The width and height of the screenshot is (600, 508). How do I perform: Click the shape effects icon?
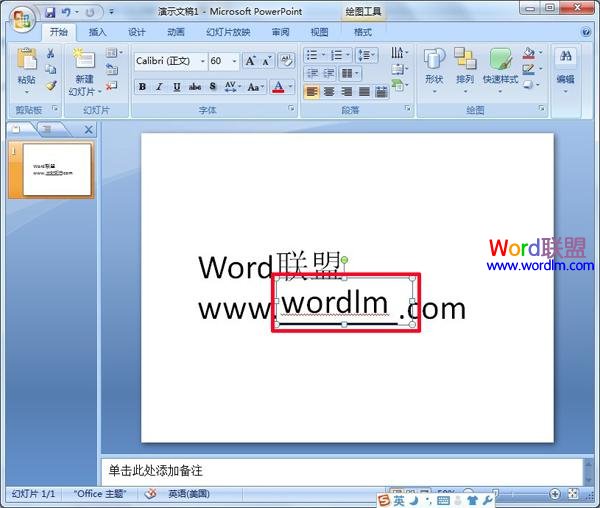pos(528,84)
